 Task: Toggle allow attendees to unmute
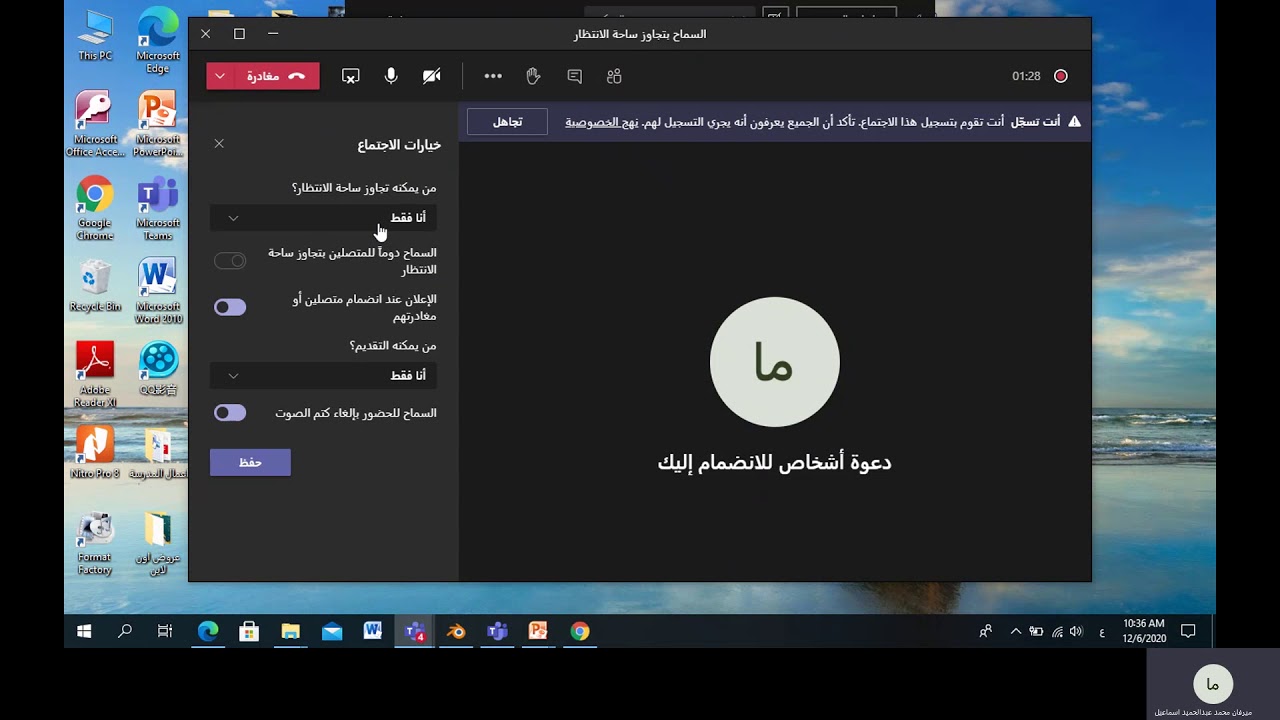click(x=230, y=413)
